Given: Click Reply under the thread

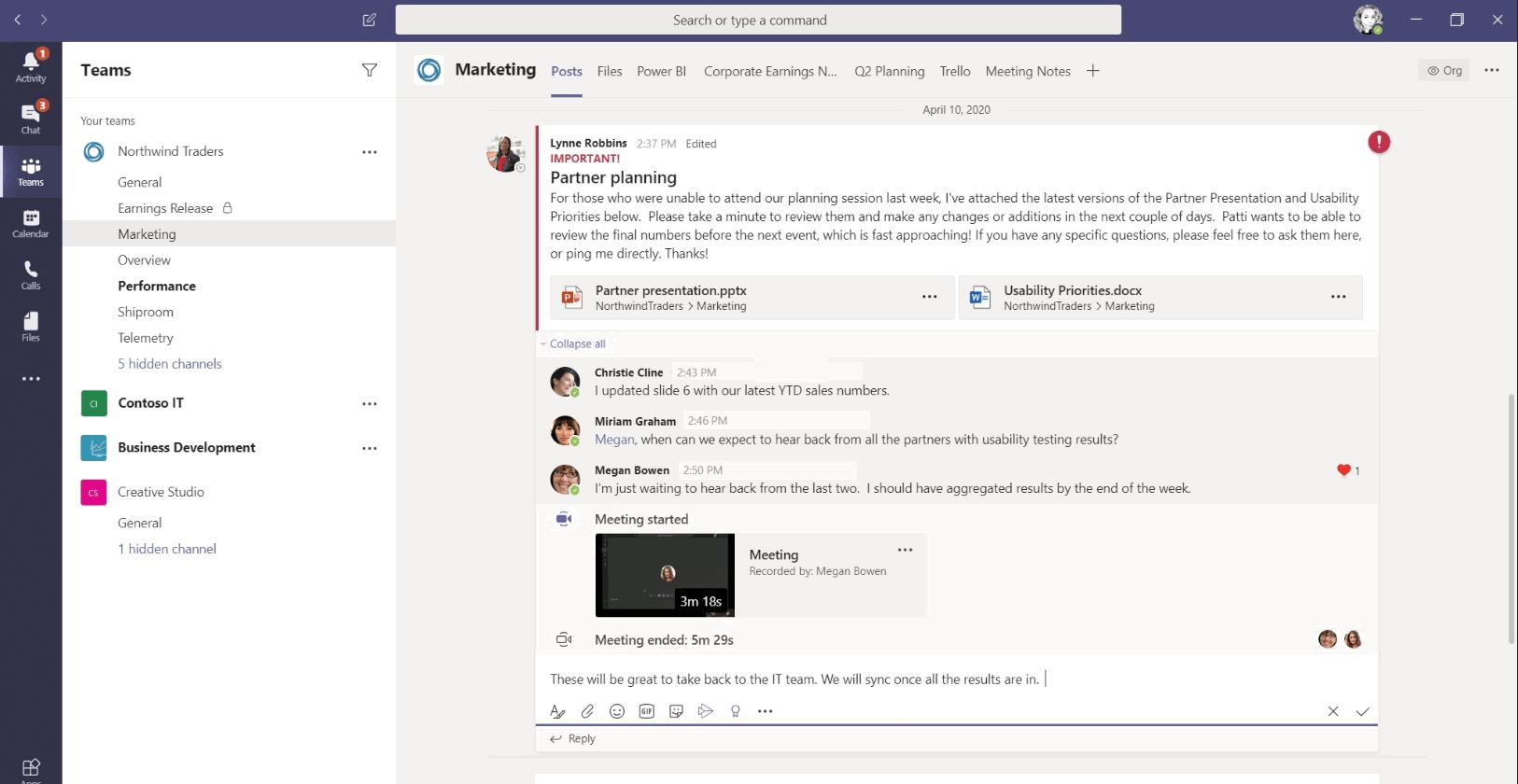Looking at the screenshot, I should point(572,738).
